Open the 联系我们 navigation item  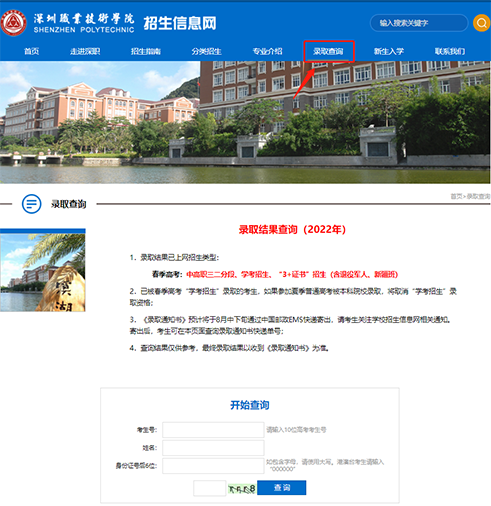click(450, 51)
